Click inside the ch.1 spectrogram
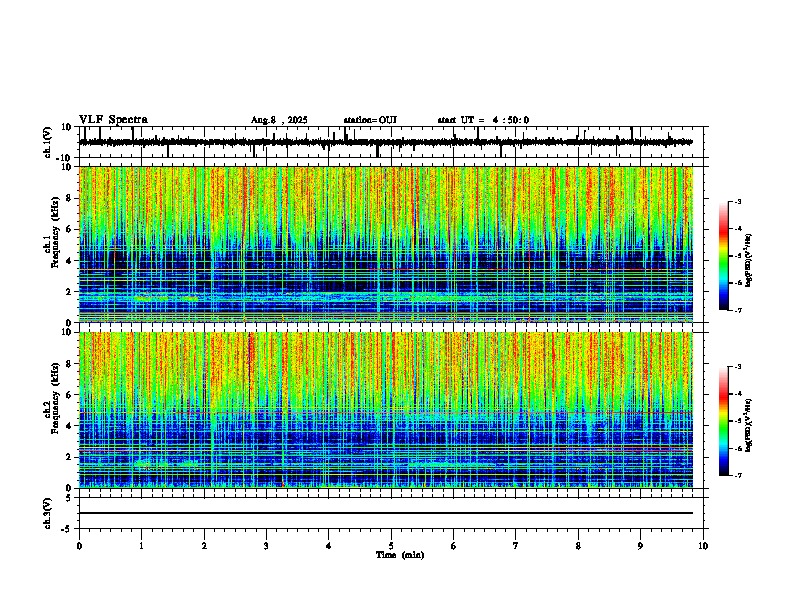 pyautogui.click(x=386, y=244)
